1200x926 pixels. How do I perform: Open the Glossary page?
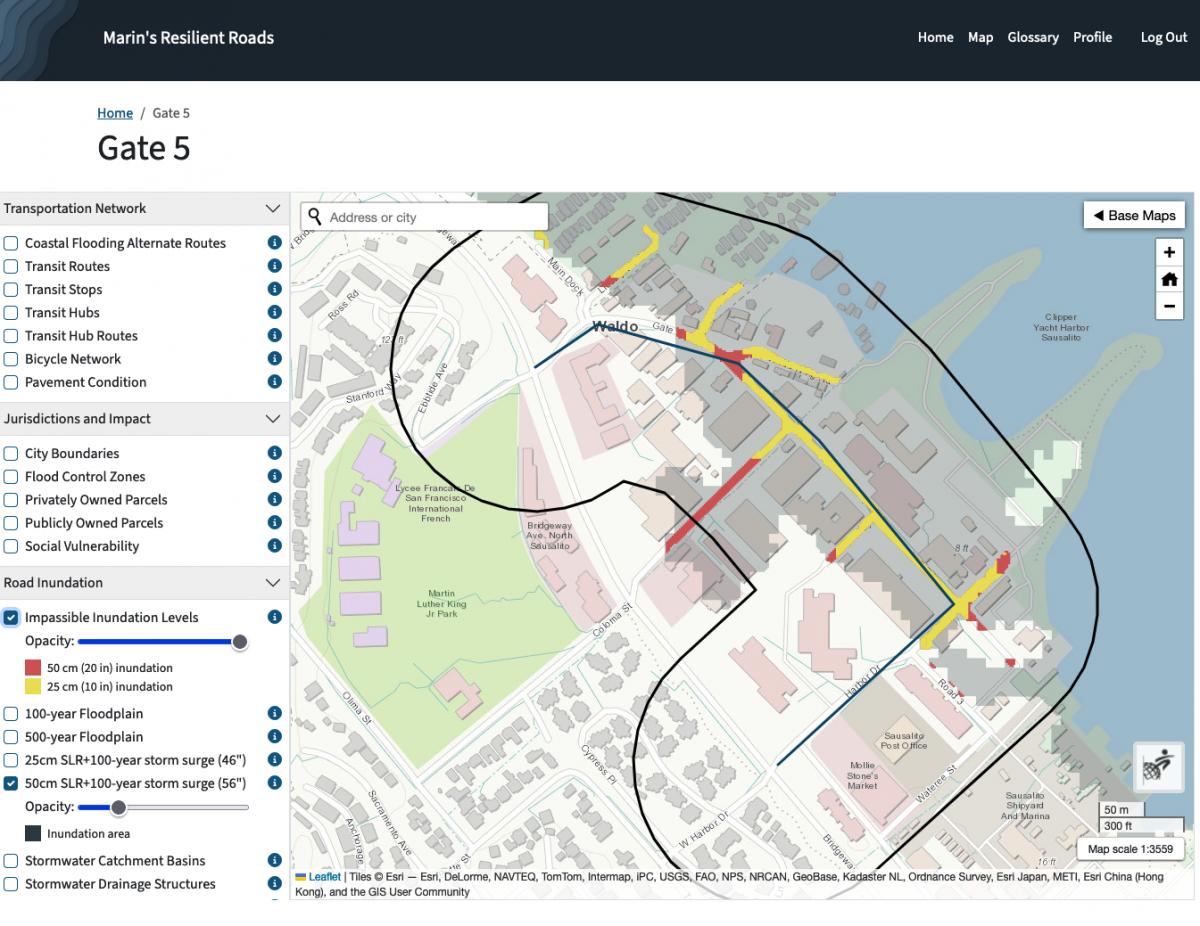click(1033, 37)
